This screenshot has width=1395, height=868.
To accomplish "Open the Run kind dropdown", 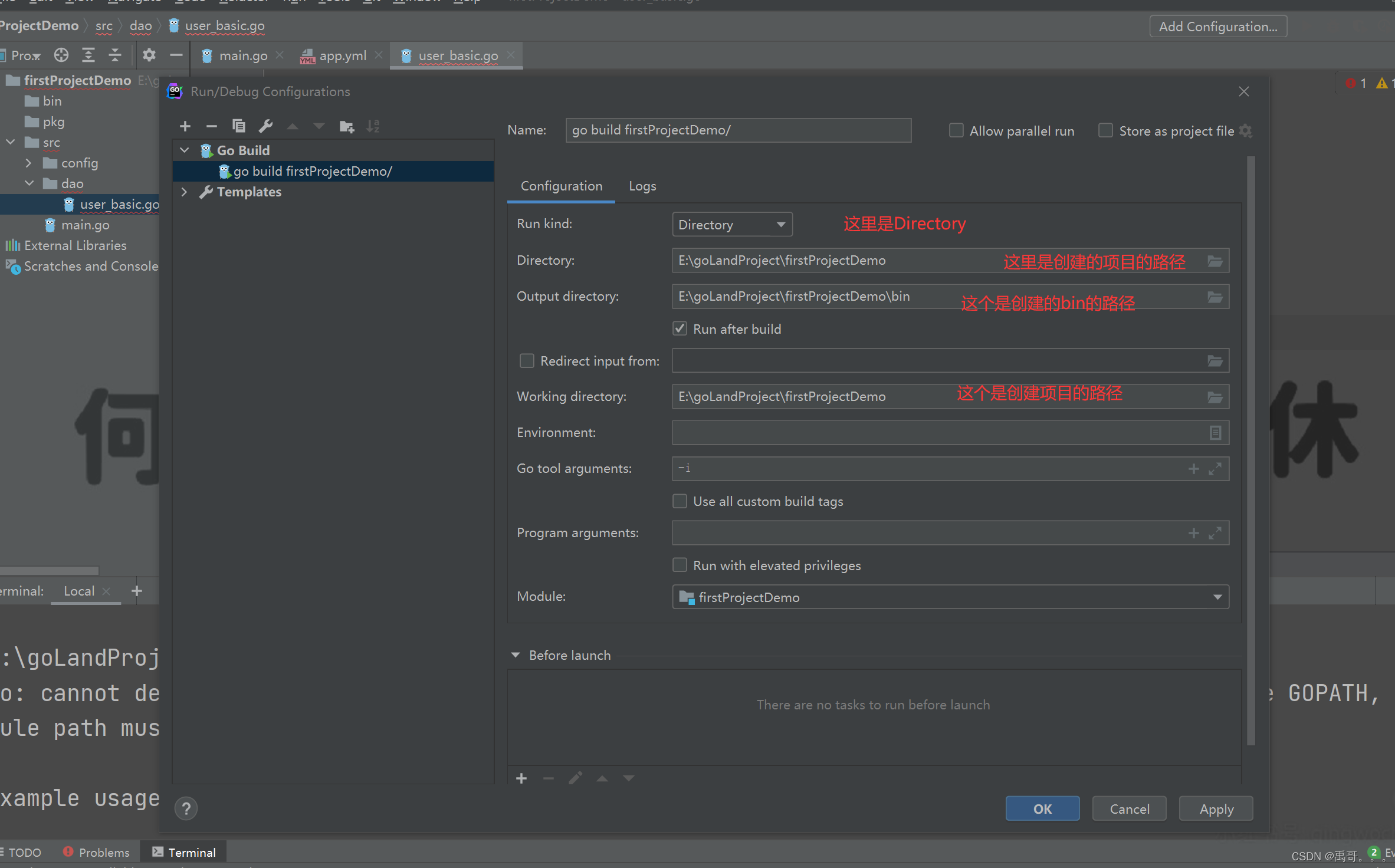I will [732, 225].
